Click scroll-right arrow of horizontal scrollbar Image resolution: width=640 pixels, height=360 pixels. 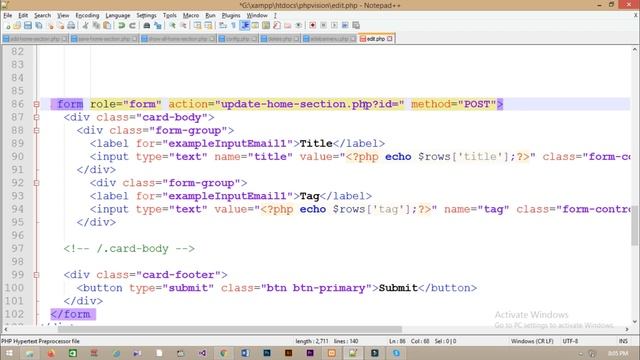coord(627,329)
